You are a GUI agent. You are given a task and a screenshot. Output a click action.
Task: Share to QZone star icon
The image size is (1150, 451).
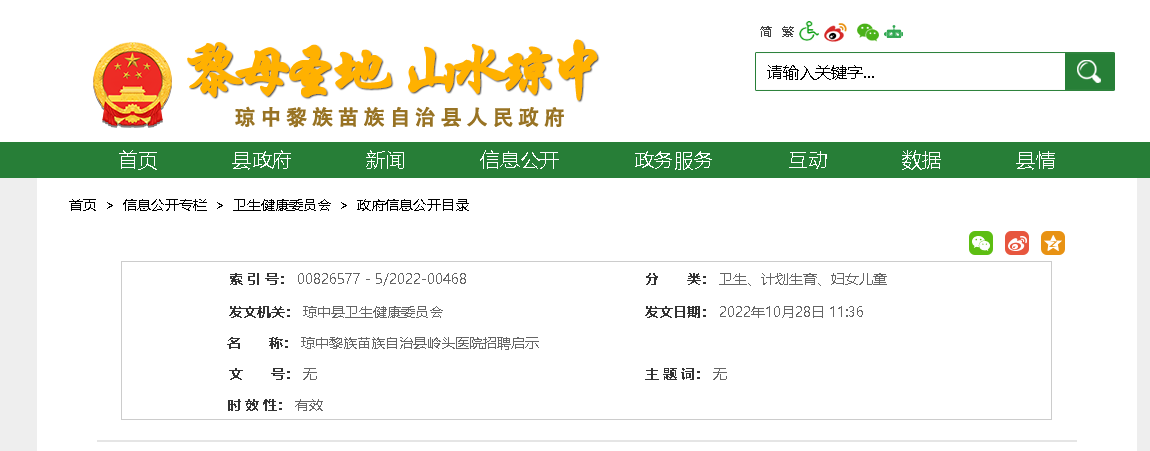(x=1052, y=243)
